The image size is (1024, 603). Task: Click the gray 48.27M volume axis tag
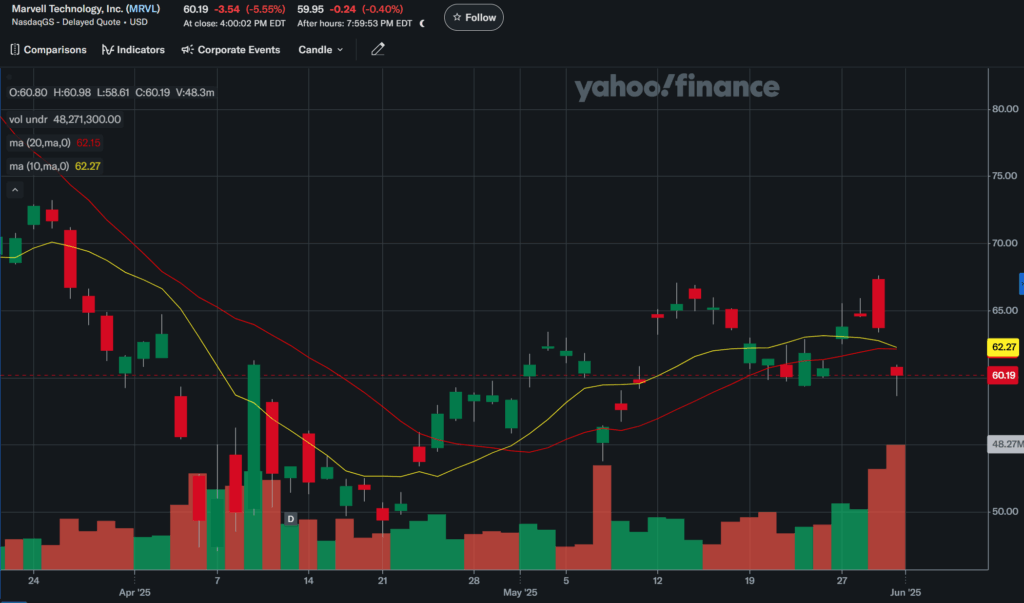tap(1006, 444)
